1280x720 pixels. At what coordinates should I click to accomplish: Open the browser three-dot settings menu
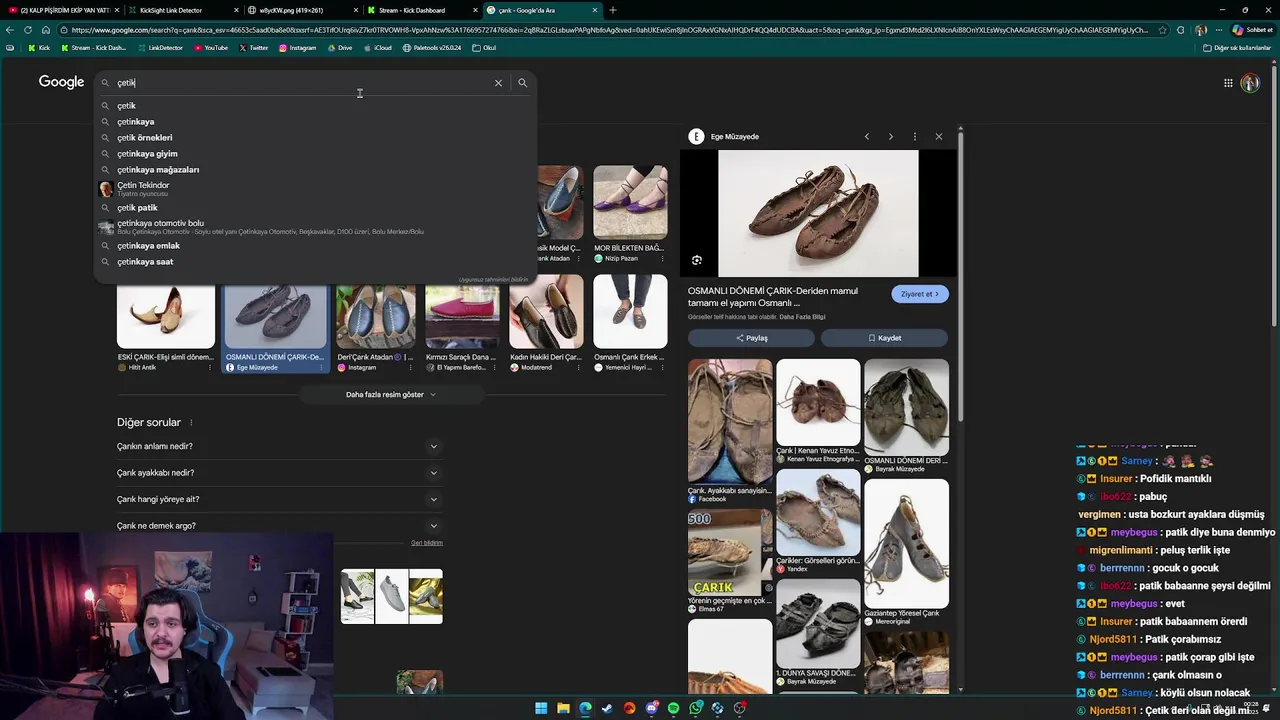(x=1218, y=30)
